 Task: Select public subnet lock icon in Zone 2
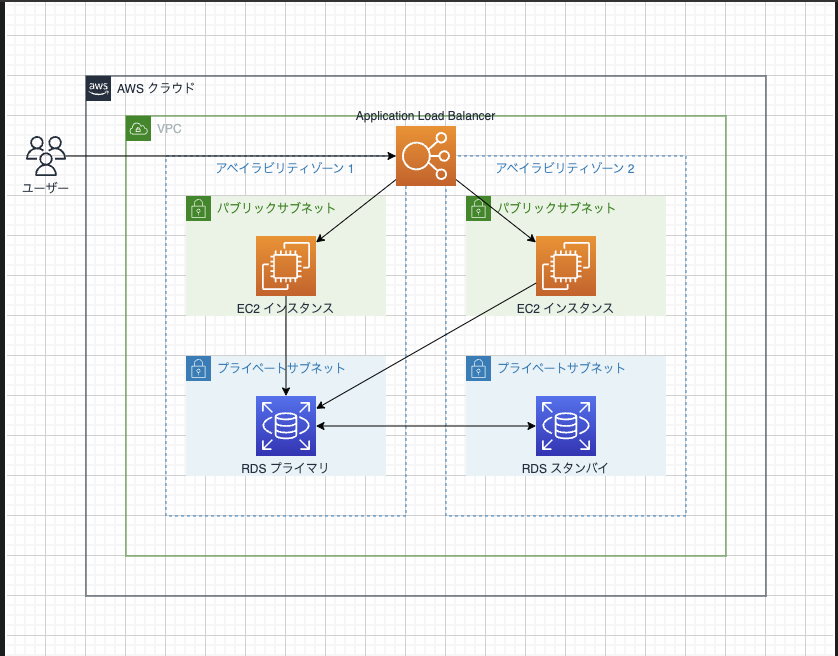click(478, 209)
